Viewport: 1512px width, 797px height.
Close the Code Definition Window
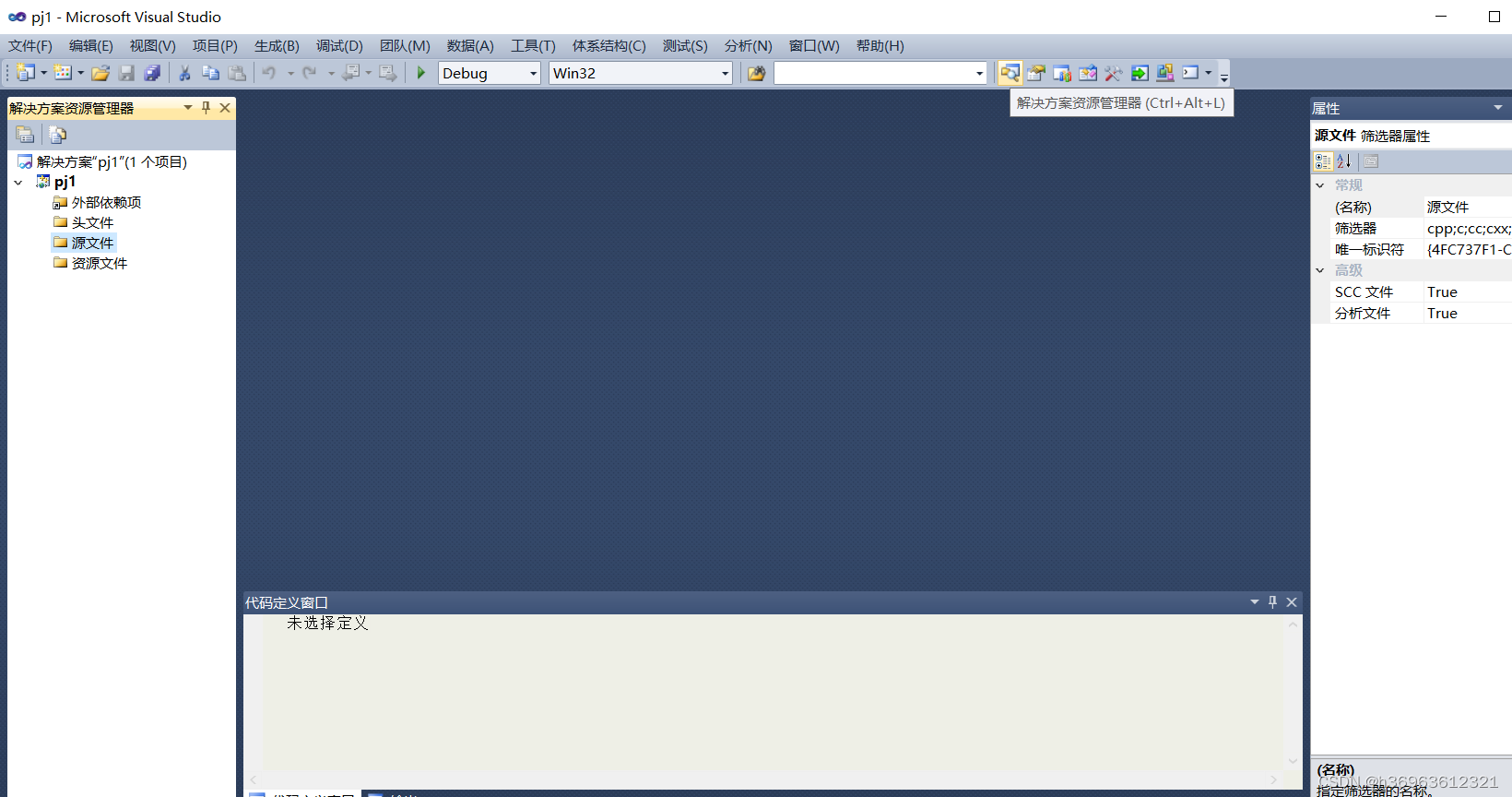point(1292,601)
